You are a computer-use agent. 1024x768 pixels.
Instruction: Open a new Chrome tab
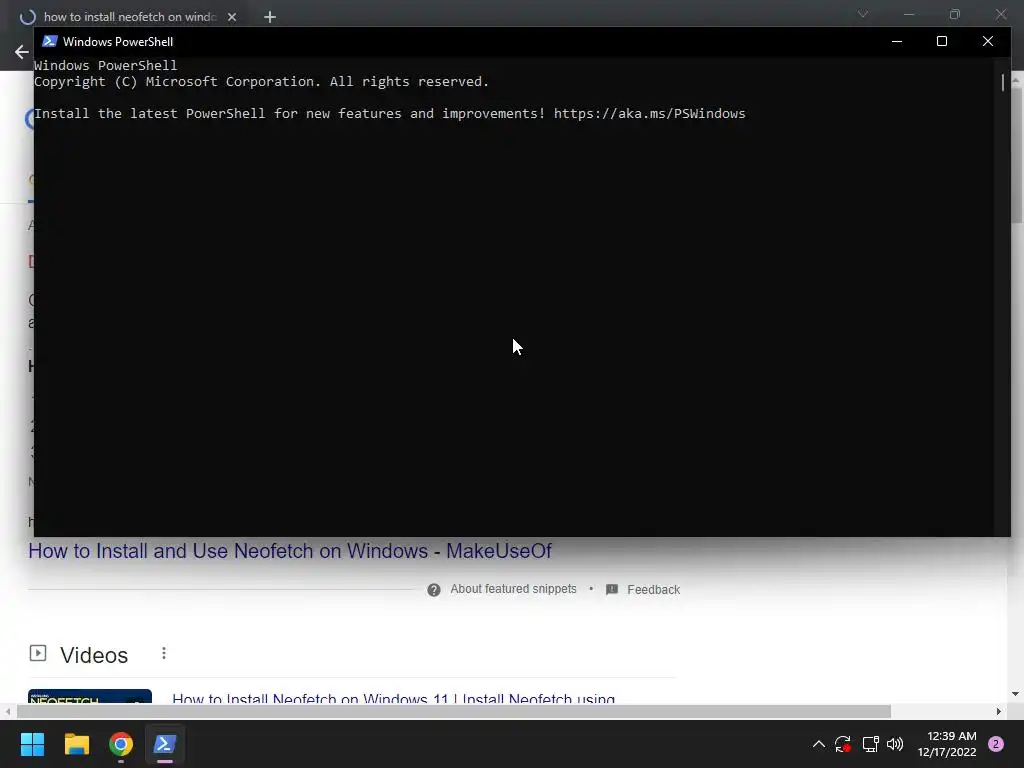pyautogui.click(x=270, y=17)
